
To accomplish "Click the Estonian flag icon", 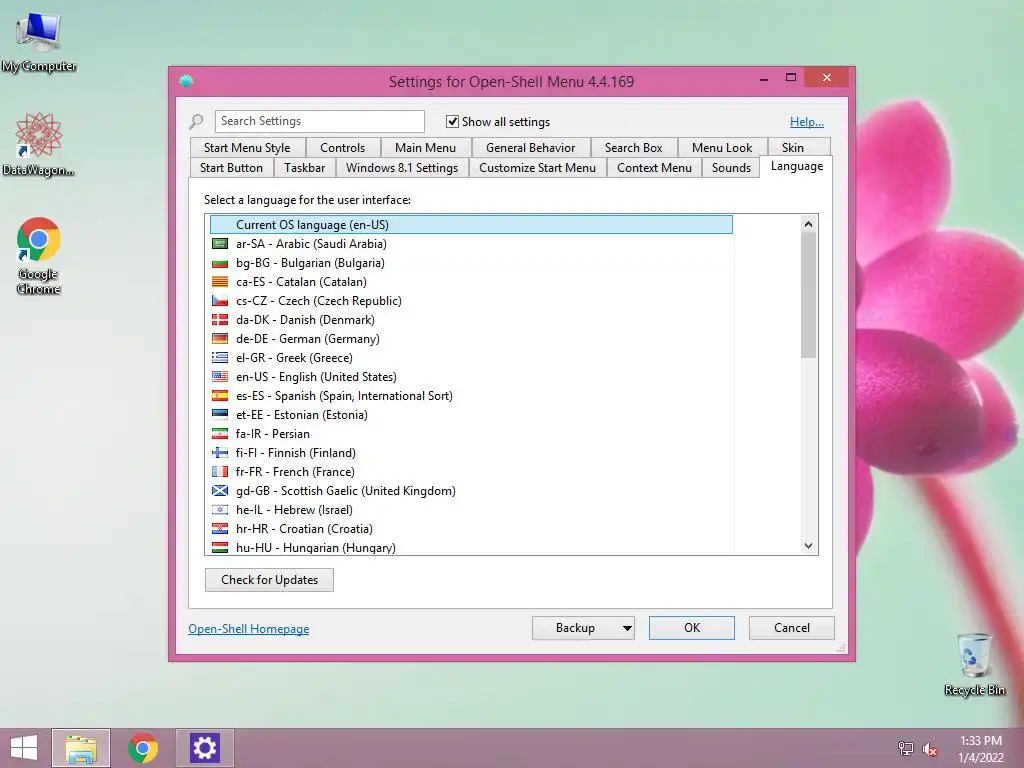I will (x=220, y=414).
